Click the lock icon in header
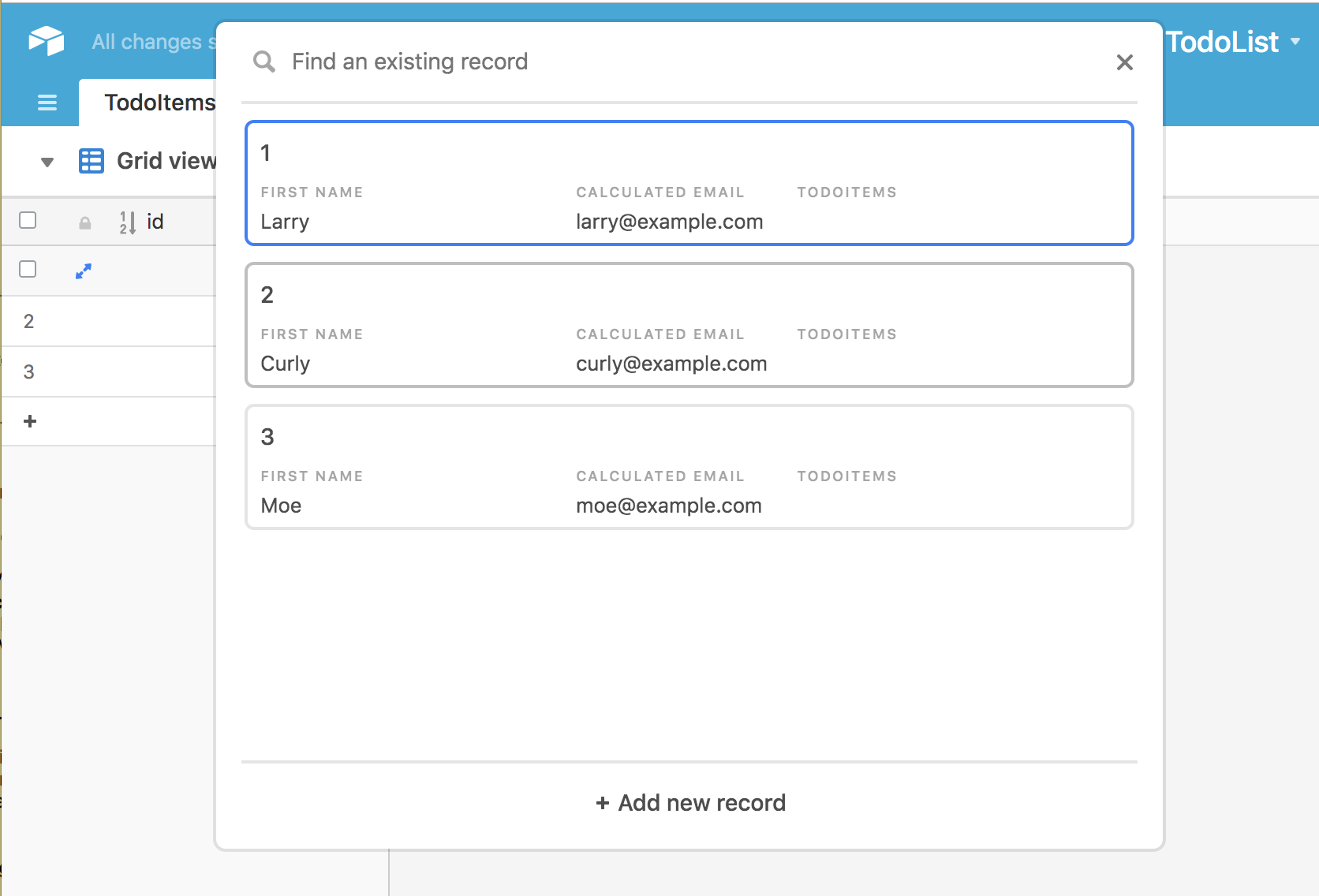The height and width of the screenshot is (896, 1319). [x=85, y=223]
